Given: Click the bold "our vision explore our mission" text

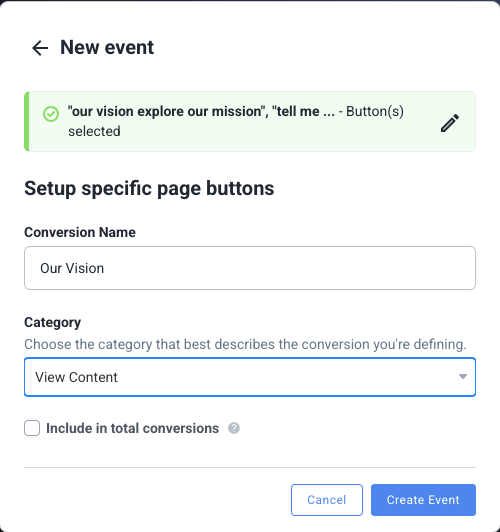Looking at the screenshot, I should click(x=168, y=111).
